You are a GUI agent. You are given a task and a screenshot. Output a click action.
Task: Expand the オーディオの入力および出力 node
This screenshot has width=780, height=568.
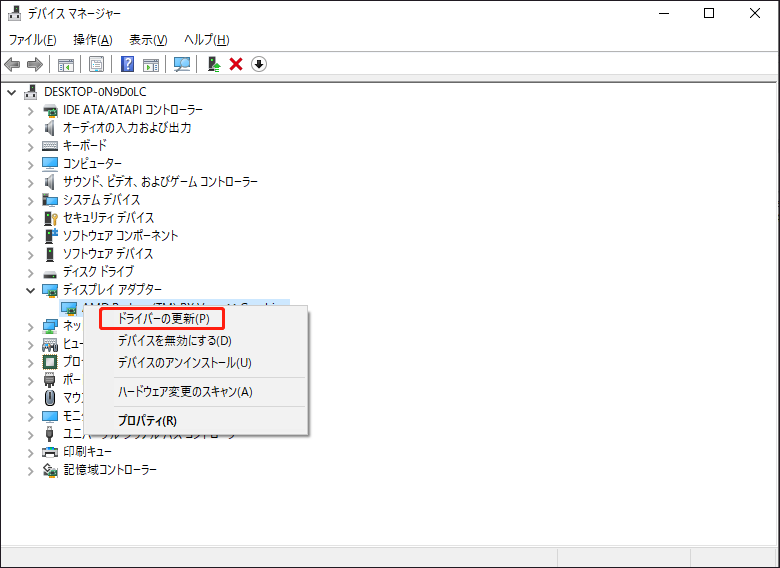point(31,129)
